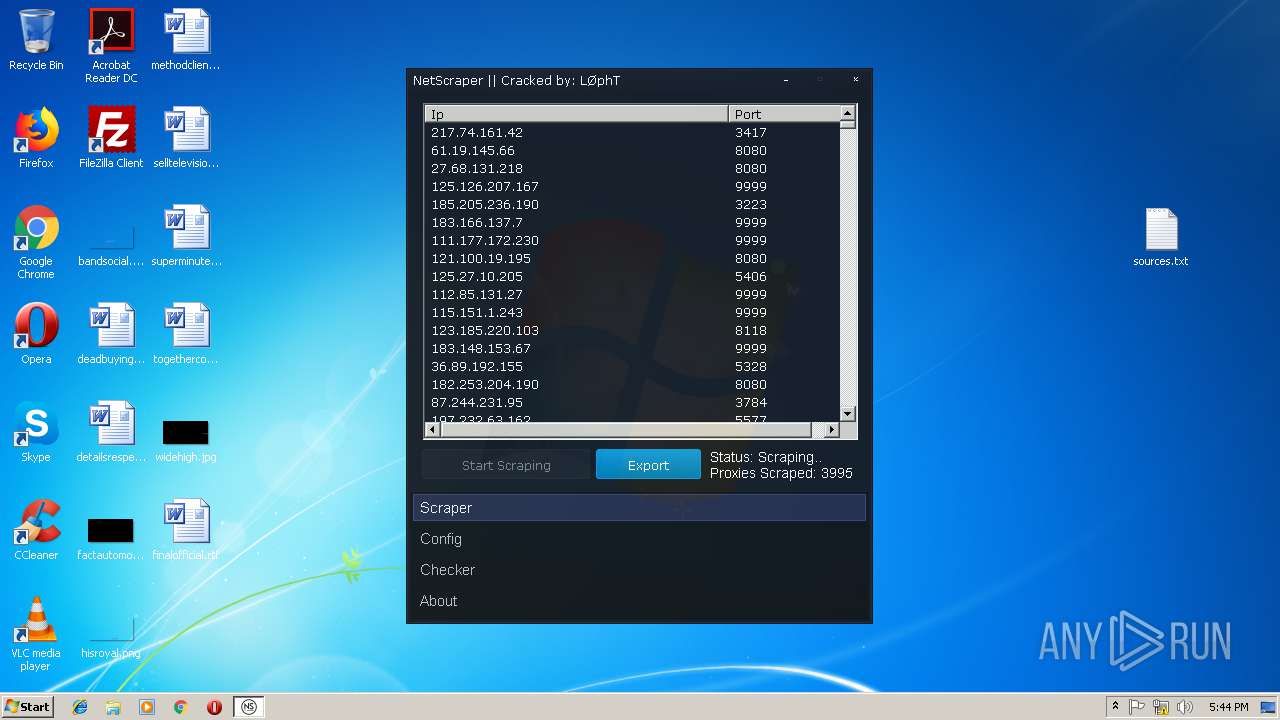The width and height of the screenshot is (1280, 720).
Task: Select proxy row 185.205.236.190
Action: [632, 204]
